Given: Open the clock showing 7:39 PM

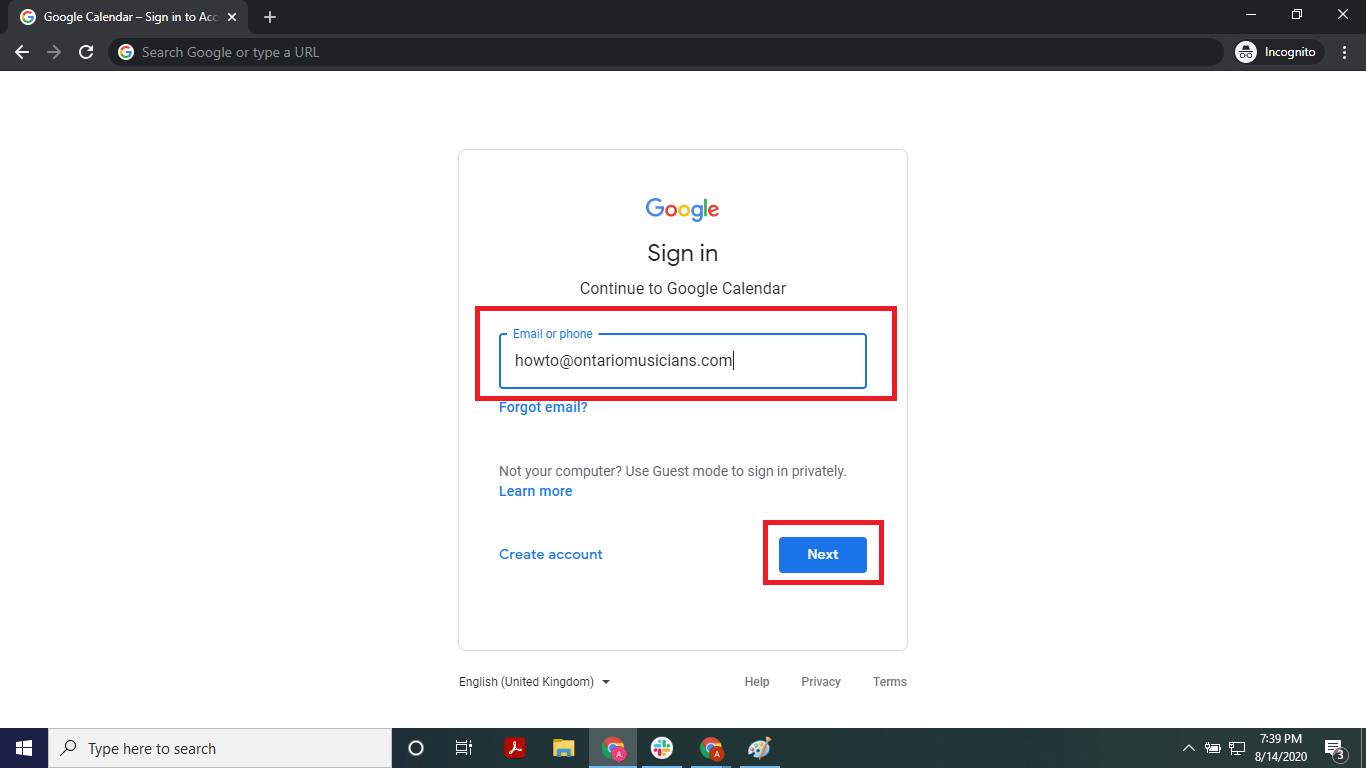Looking at the screenshot, I should (1281, 748).
